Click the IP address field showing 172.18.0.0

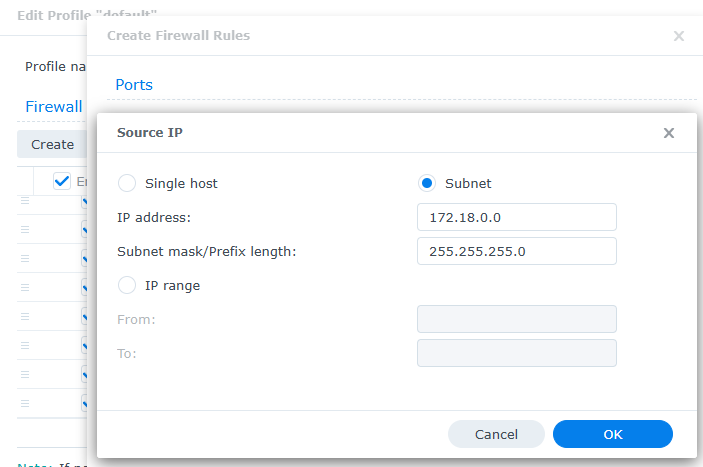pyautogui.click(x=516, y=217)
